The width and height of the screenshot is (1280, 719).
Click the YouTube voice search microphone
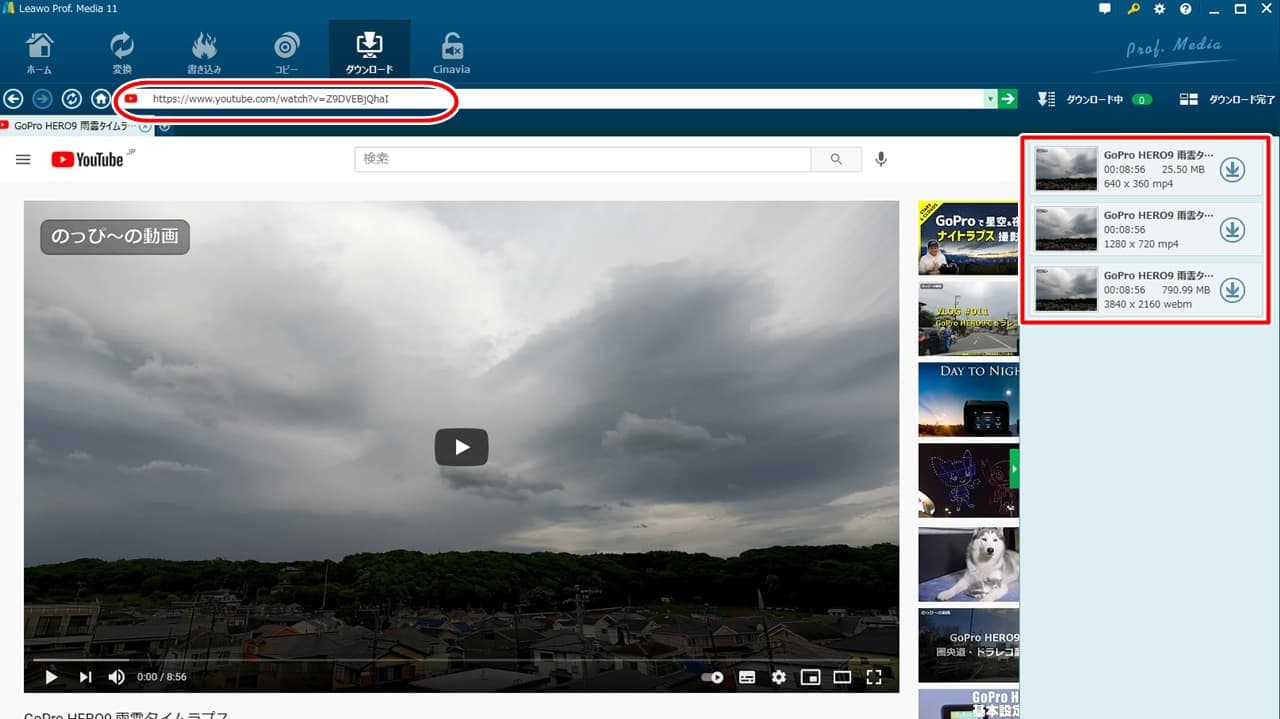pos(881,159)
